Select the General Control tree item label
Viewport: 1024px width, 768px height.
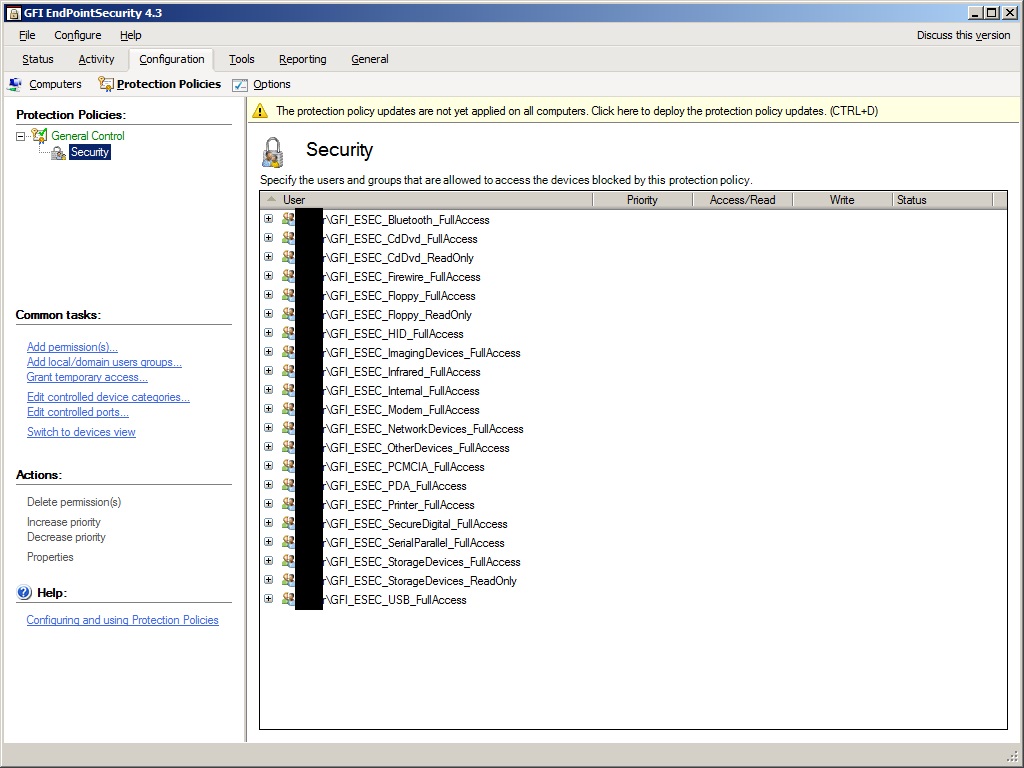[88, 135]
